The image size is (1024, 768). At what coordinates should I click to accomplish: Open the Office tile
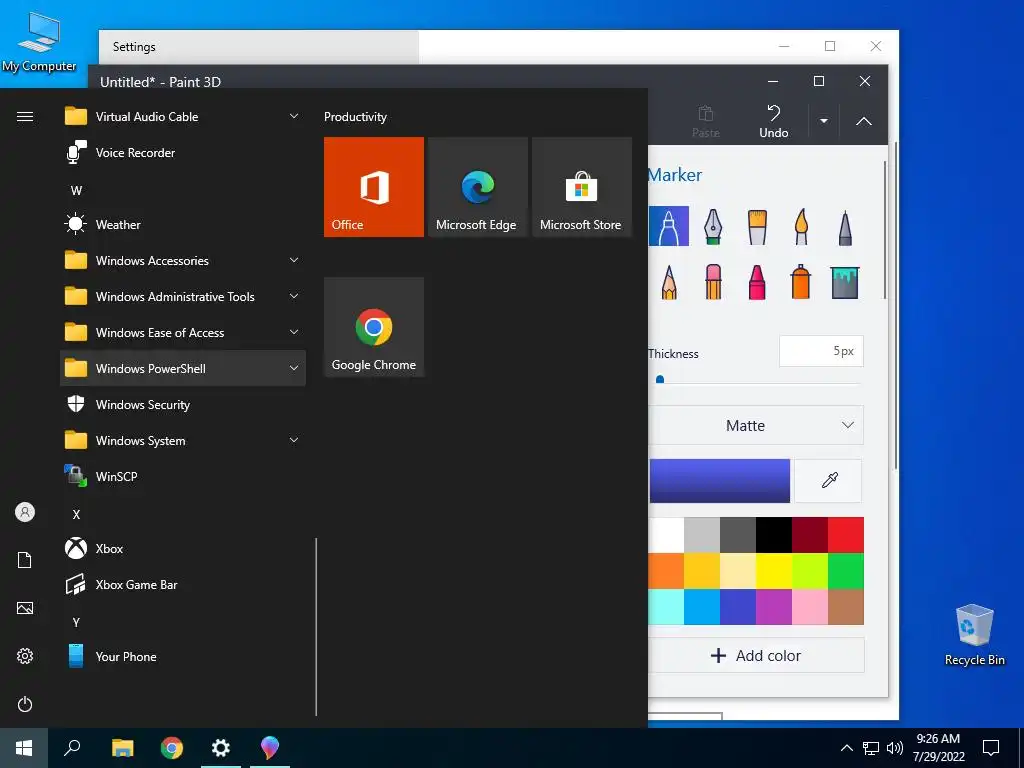point(374,187)
